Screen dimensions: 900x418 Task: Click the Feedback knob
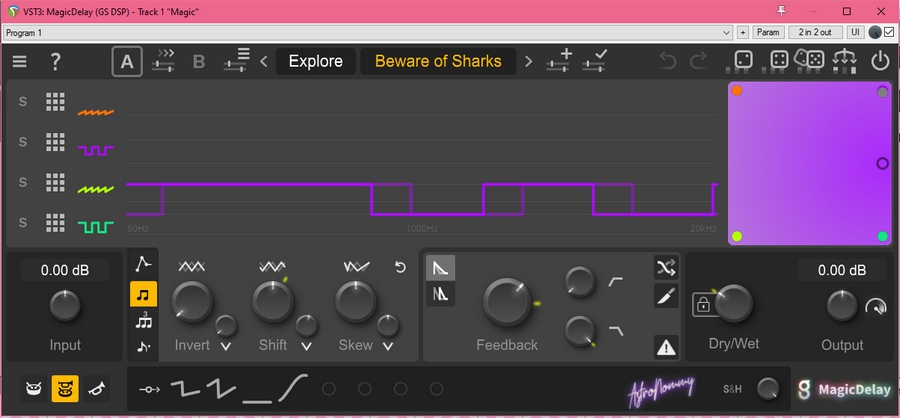[507, 302]
